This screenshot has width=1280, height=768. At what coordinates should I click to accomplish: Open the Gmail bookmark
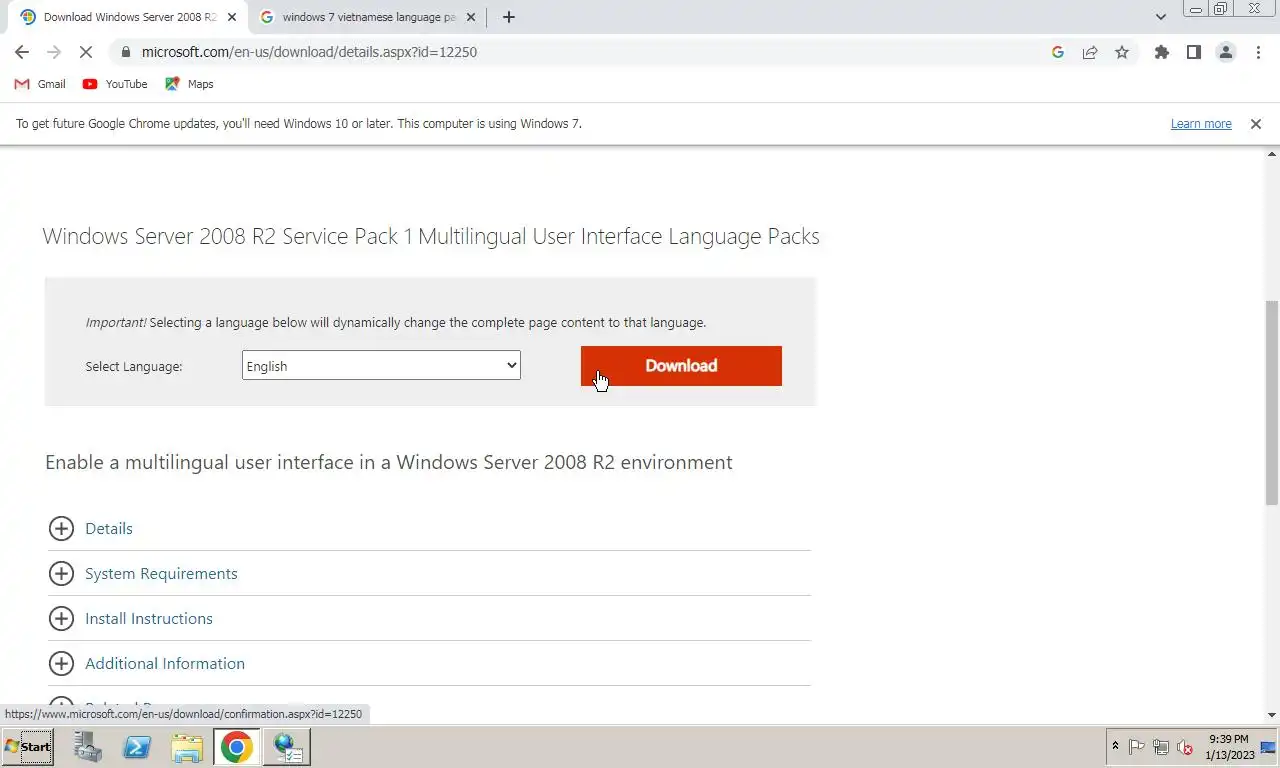(x=40, y=84)
